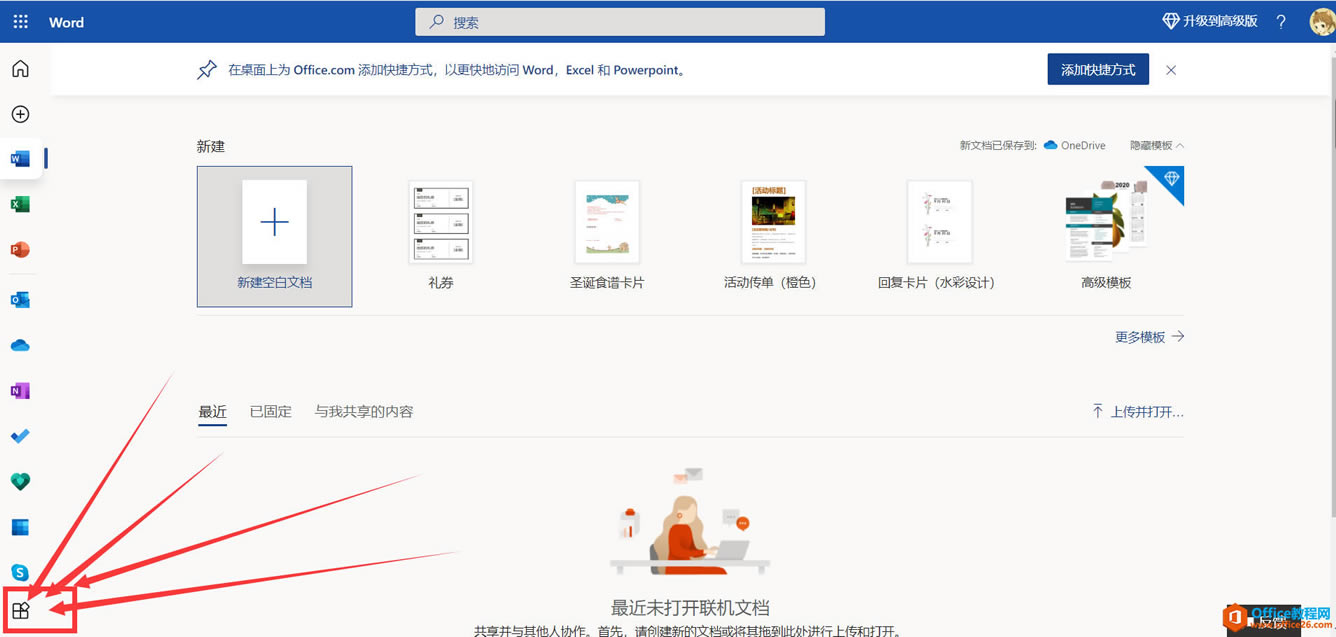The width and height of the screenshot is (1336, 637).
Task: Click the Word title in header
Action: coord(66,22)
